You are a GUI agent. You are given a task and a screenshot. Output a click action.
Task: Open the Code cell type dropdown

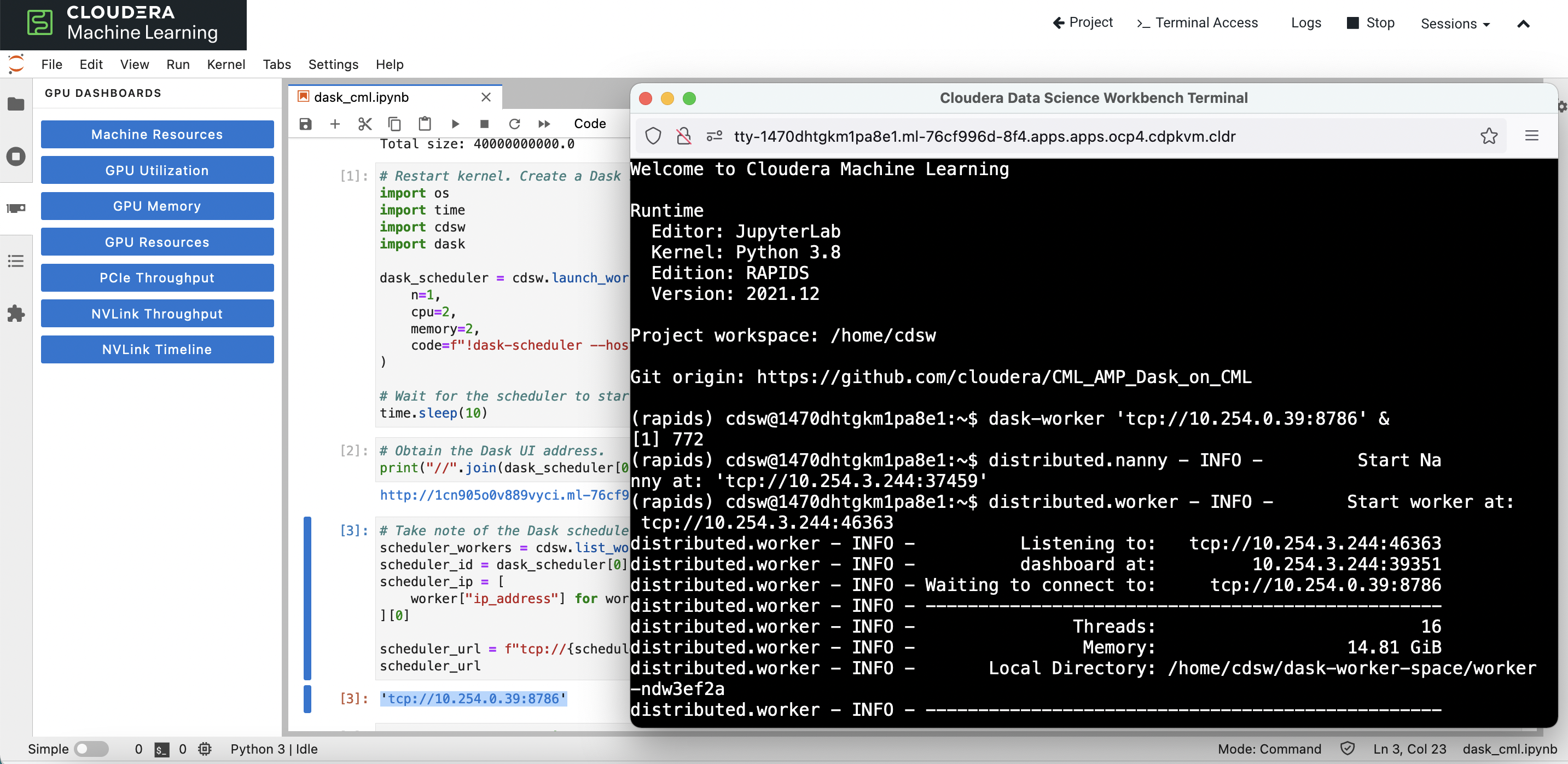590,124
